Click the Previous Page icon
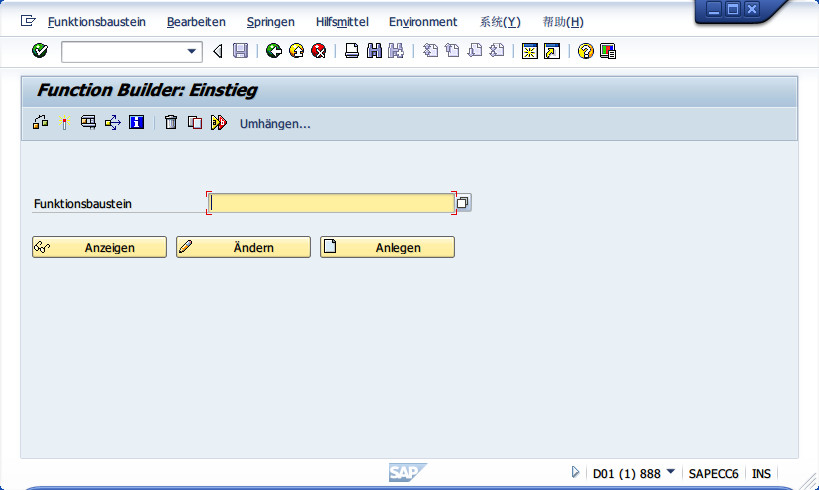This screenshot has height=490, width=819. (x=452, y=51)
